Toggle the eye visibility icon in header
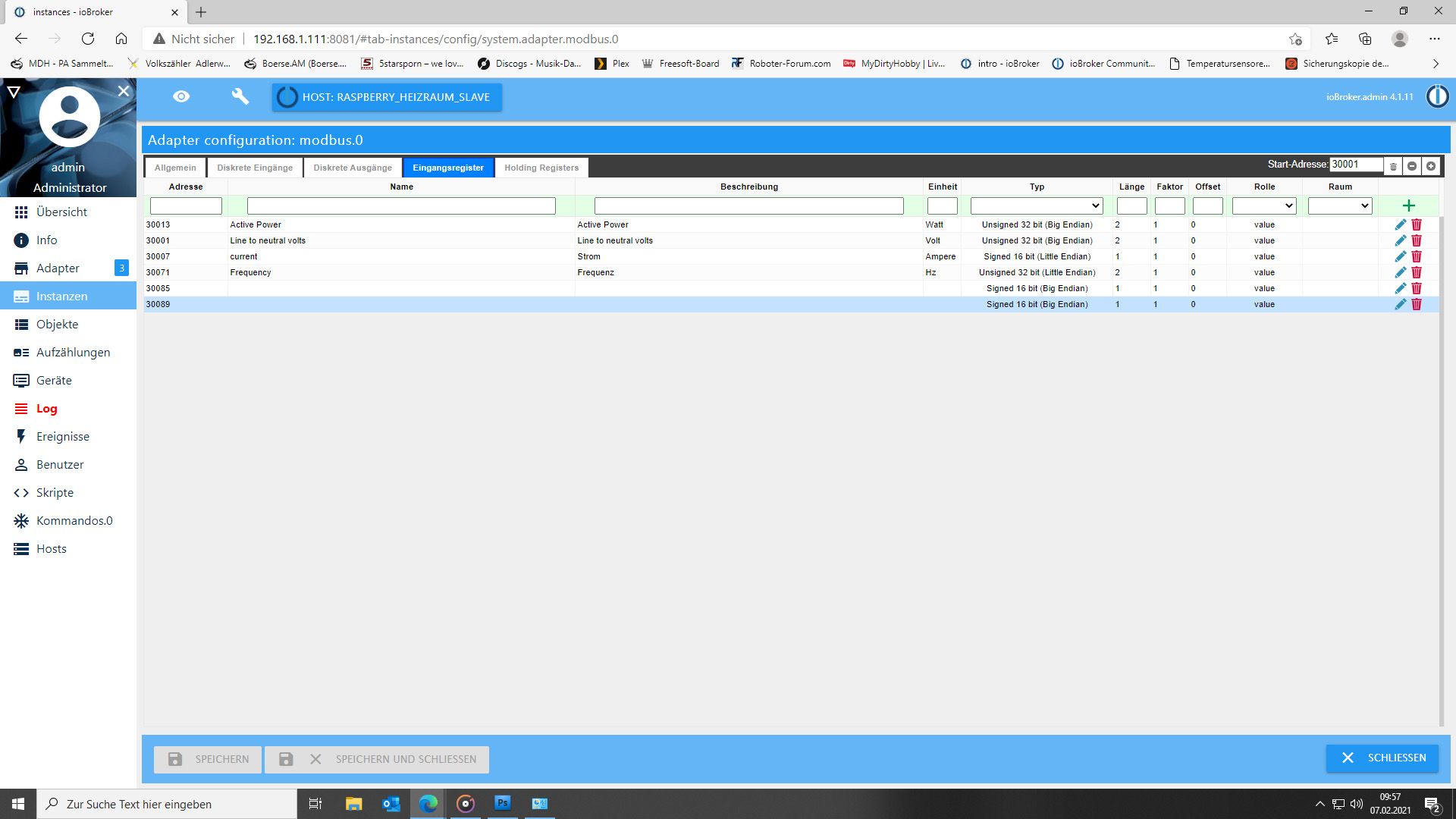 [x=180, y=96]
